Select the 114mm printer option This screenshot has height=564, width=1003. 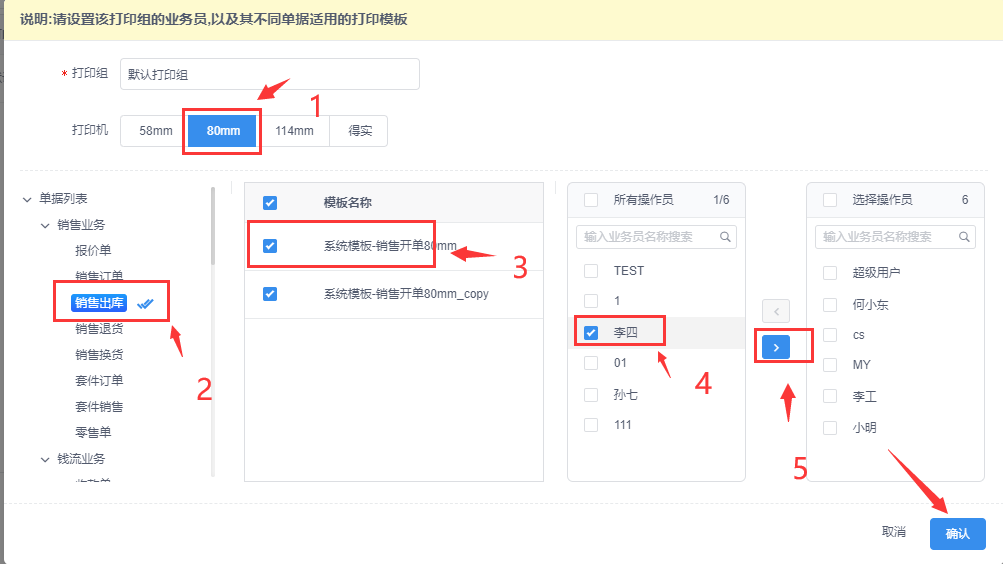[x=294, y=130]
